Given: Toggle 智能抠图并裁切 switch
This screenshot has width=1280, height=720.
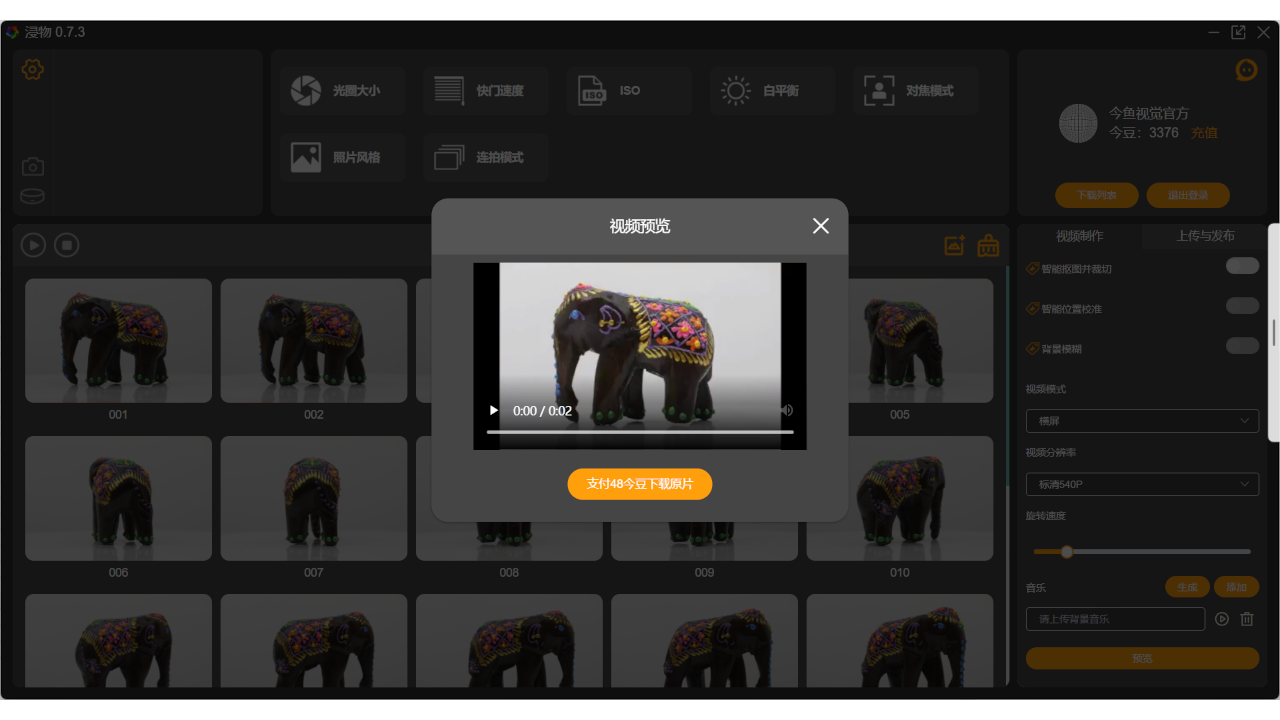Looking at the screenshot, I should point(1242,266).
